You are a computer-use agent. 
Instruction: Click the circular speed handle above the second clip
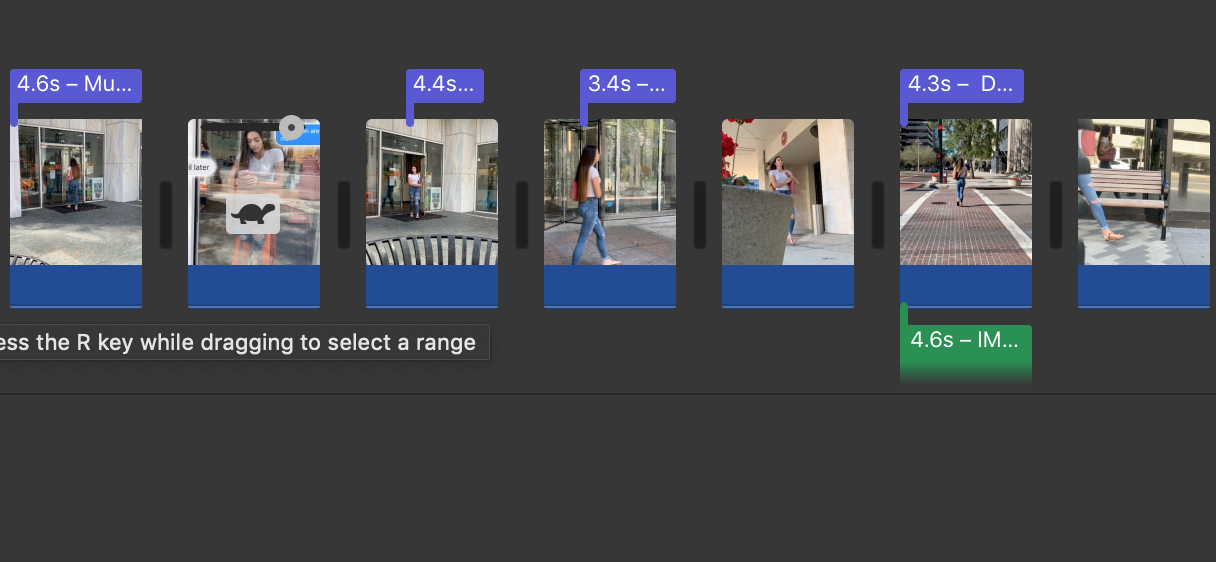(x=291, y=128)
